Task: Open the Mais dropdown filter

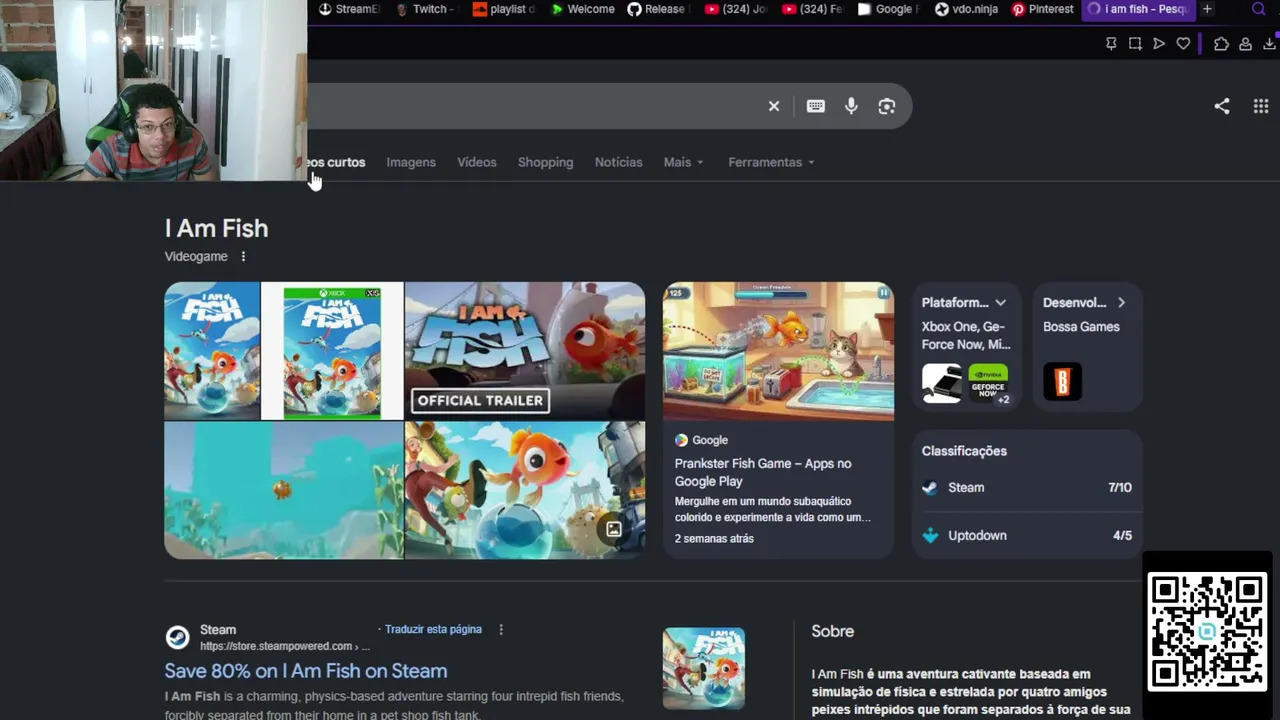Action: pyautogui.click(x=684, y=162)
